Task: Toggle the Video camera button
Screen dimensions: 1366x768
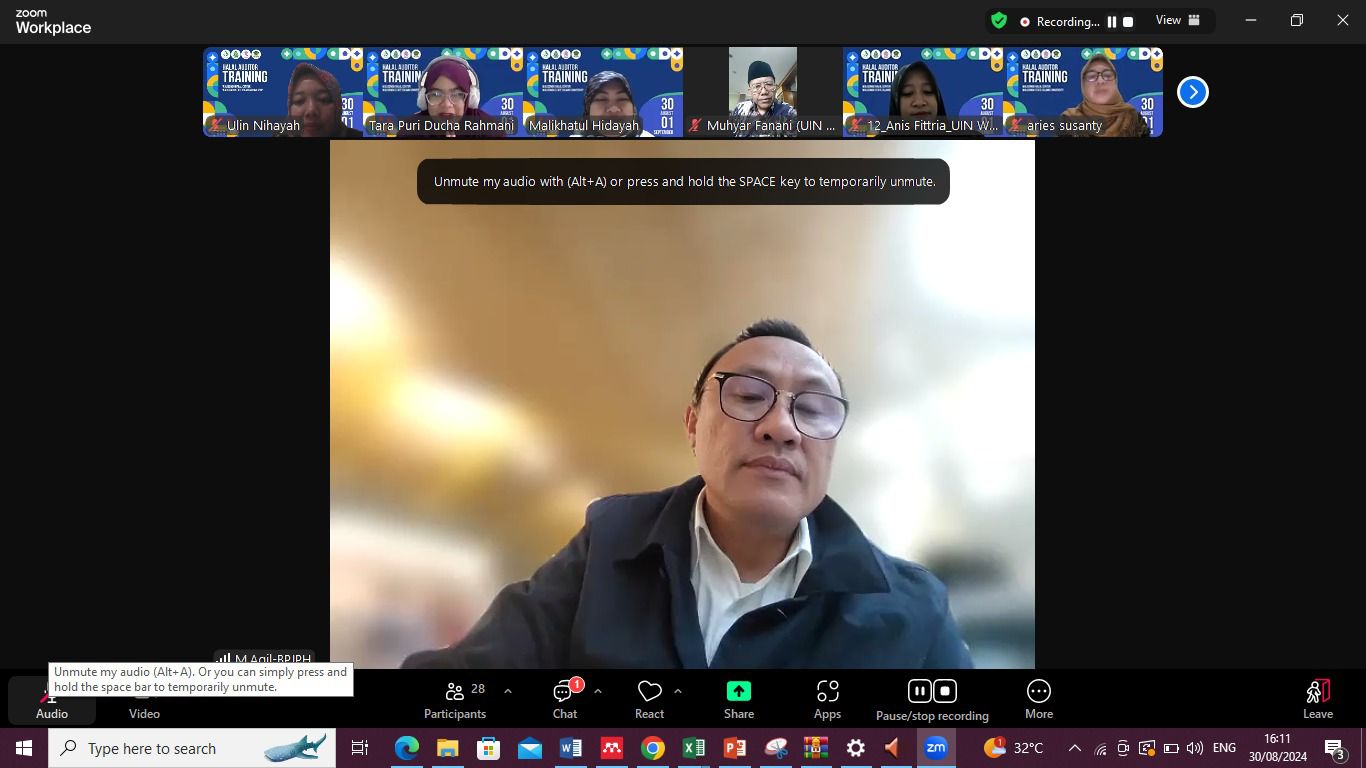Action: [x=144, y=700]
